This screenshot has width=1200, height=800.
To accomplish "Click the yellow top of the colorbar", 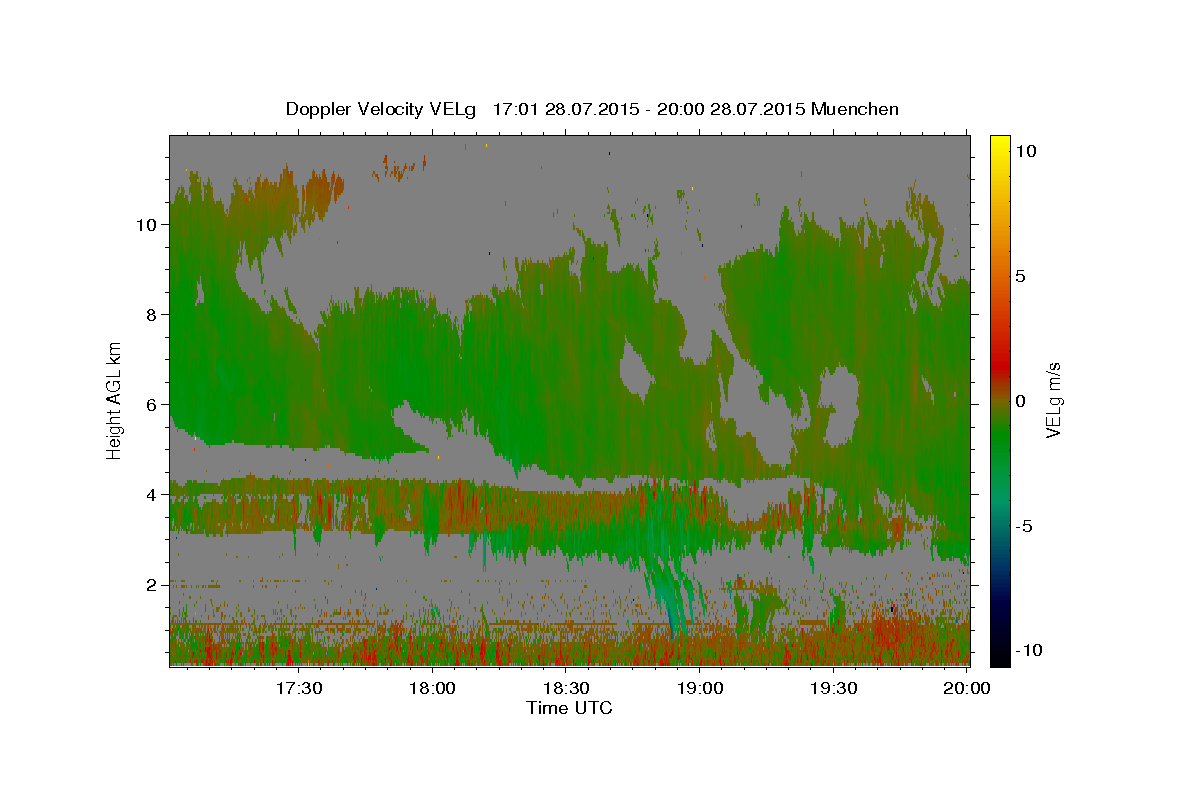I will tap(1000, 145).
